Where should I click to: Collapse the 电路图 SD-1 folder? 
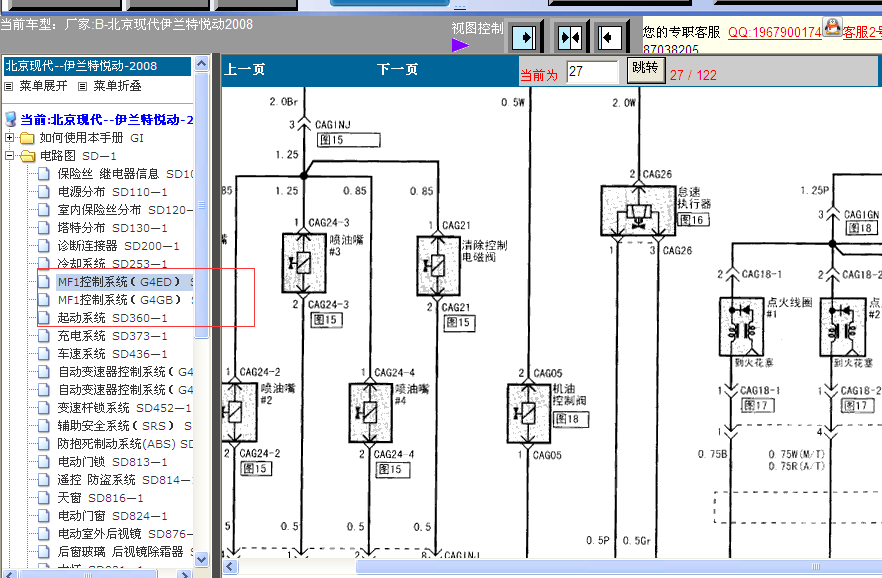9,155
